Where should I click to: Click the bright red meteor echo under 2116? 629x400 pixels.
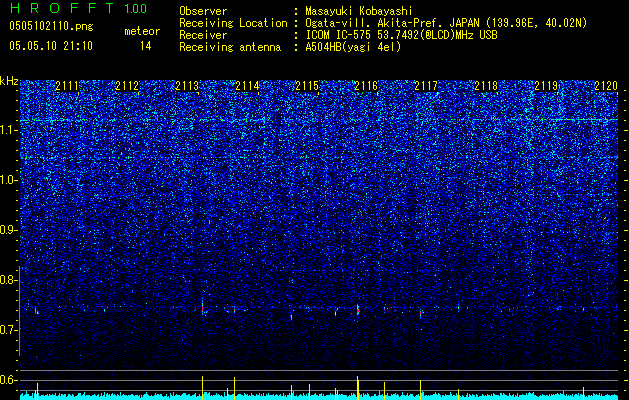coord(358,311)
